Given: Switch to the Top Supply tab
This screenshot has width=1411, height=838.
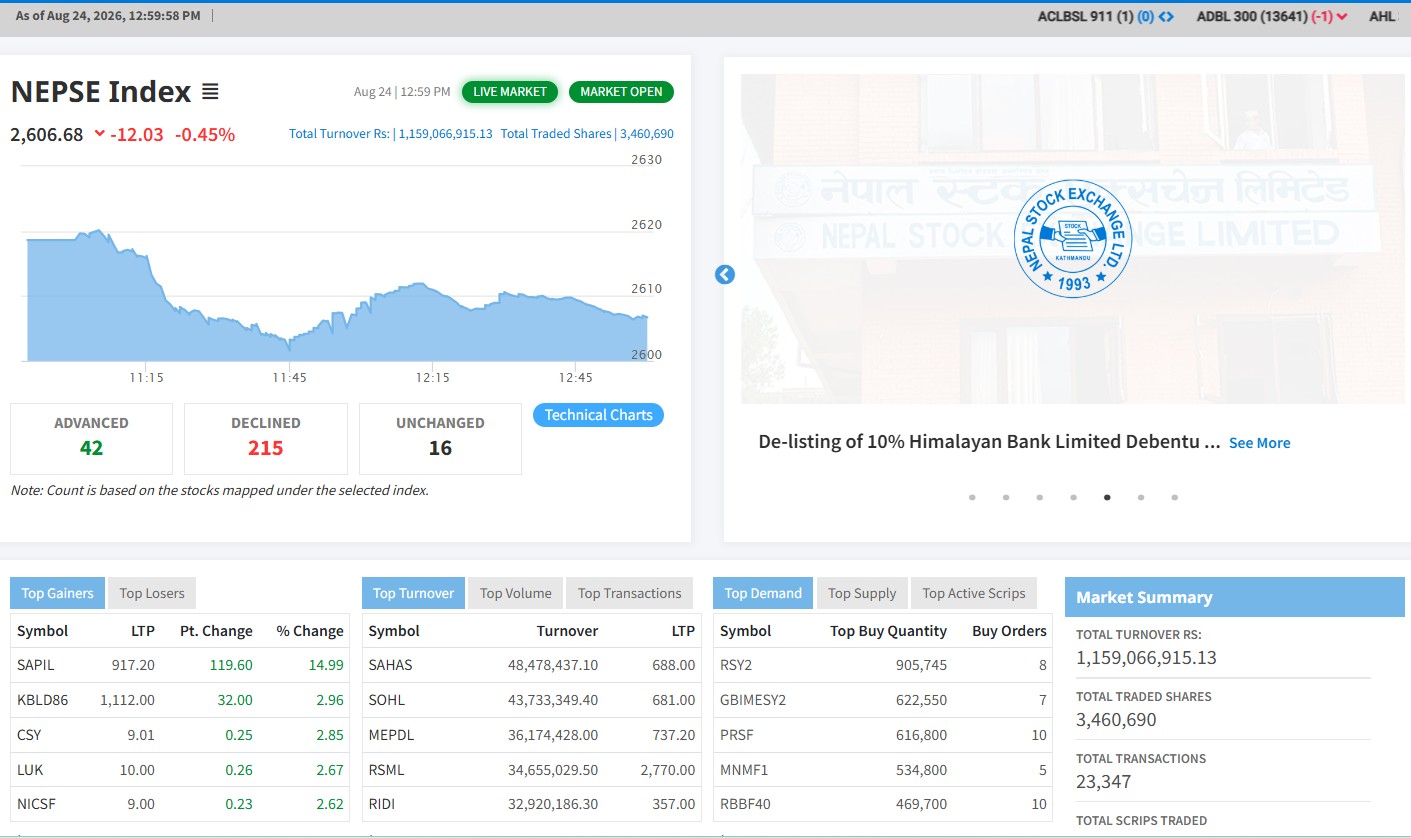Looking at the screenshot, I should [862, 593].
